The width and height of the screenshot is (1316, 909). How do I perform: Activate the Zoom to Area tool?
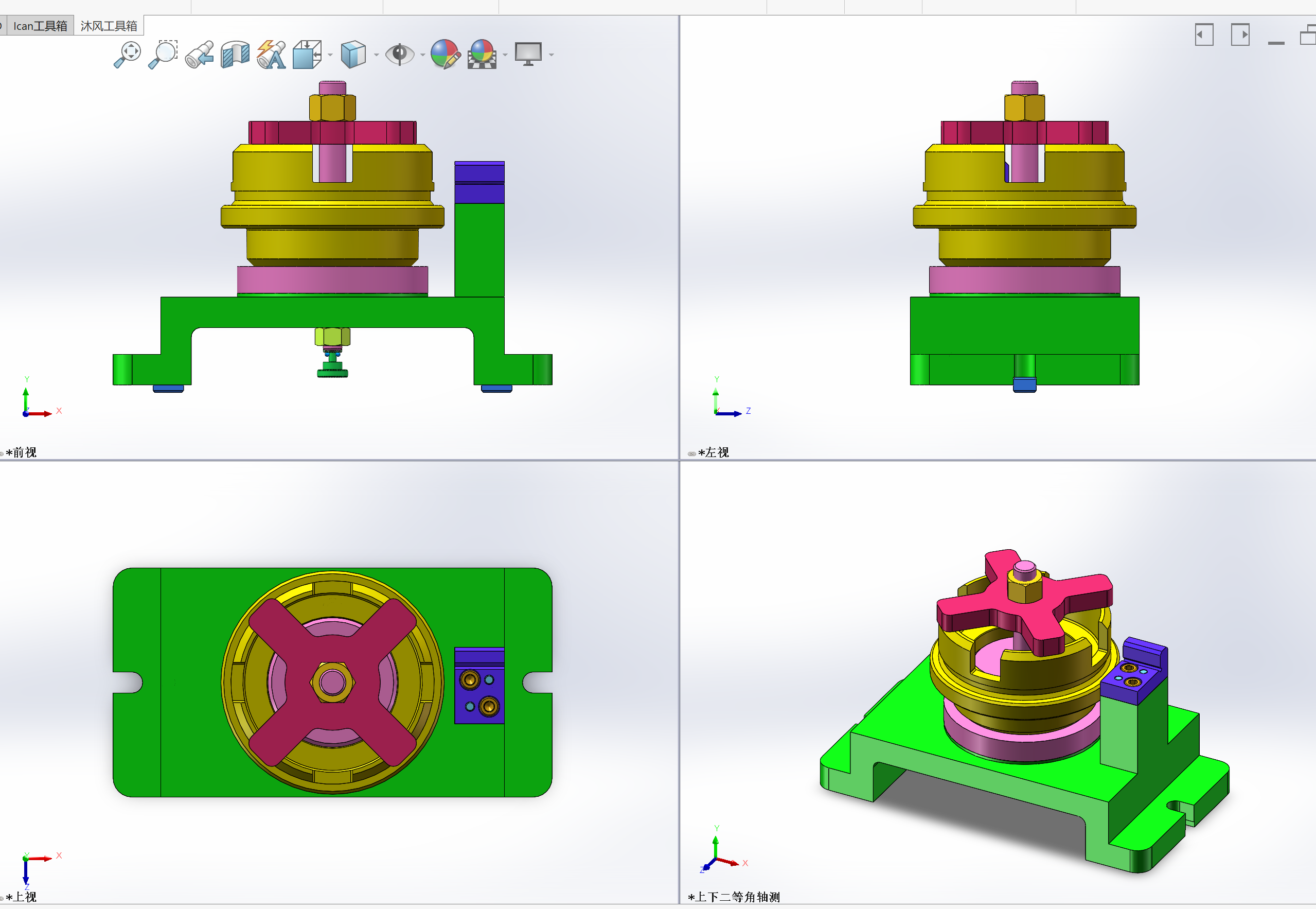(163, 55)
